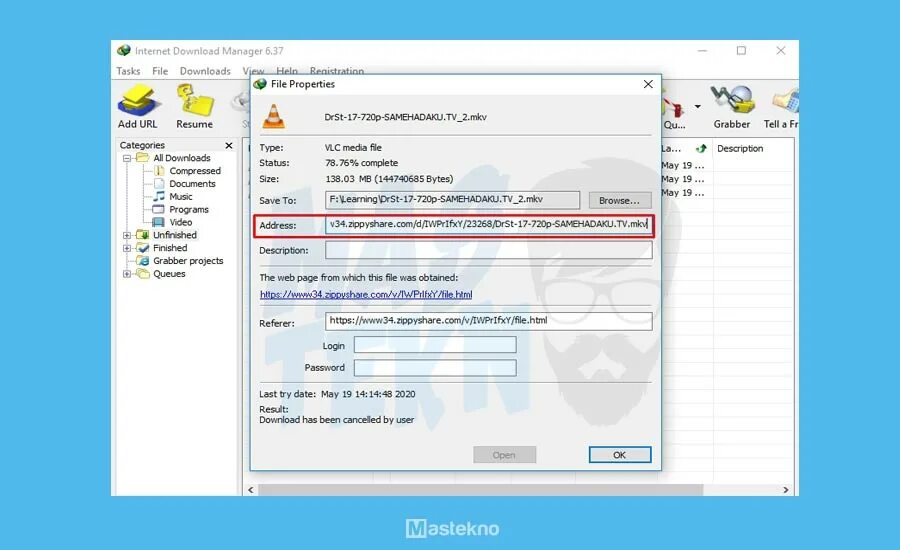The height and width of the screenshot is (550, 900).
Task: Click the Unfinished folder icon
Action: coord(142,235)
